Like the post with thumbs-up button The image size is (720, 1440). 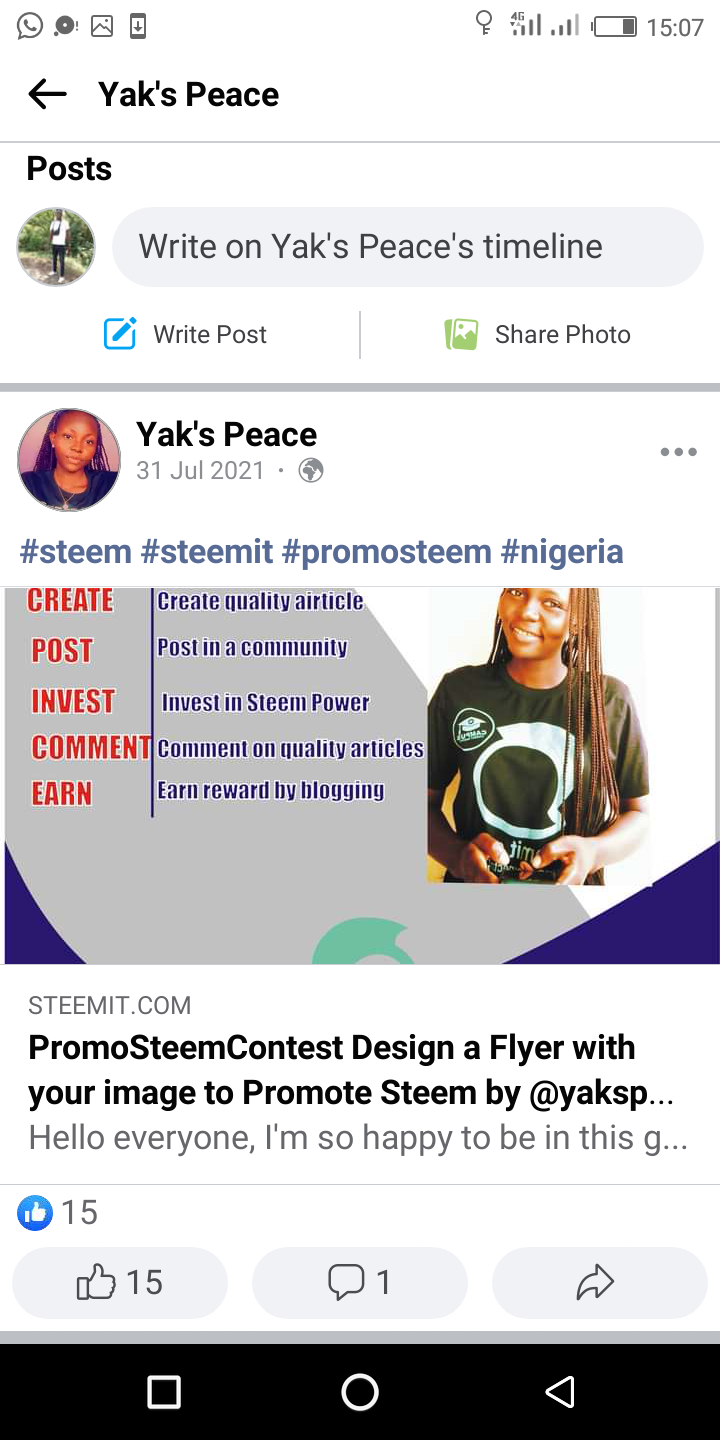click(120, 1282)
